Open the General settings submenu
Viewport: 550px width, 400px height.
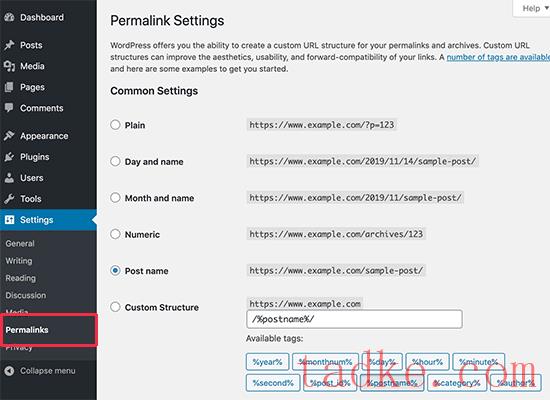coord(20,243)
